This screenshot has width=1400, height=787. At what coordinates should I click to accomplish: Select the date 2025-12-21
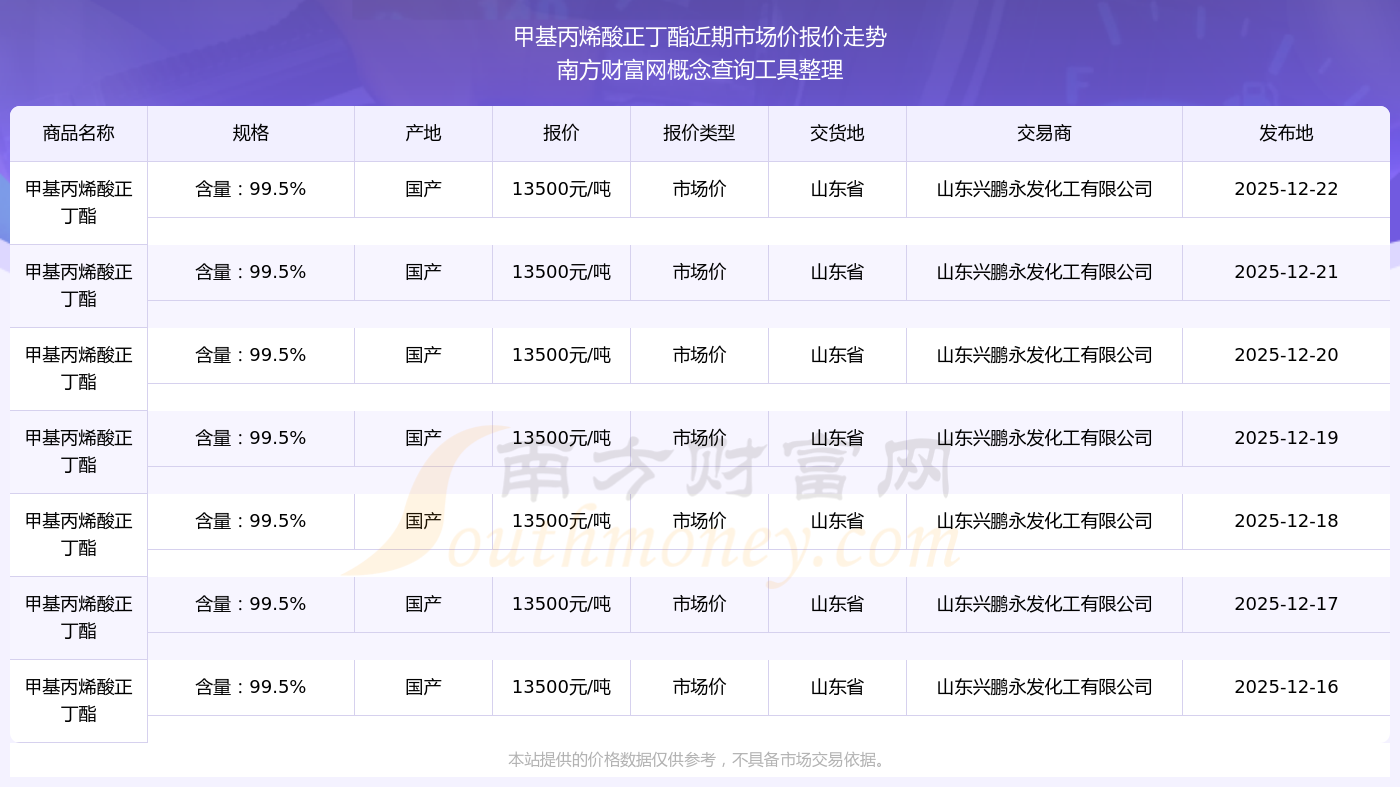pyautogui.click(x=1287, y=272)
